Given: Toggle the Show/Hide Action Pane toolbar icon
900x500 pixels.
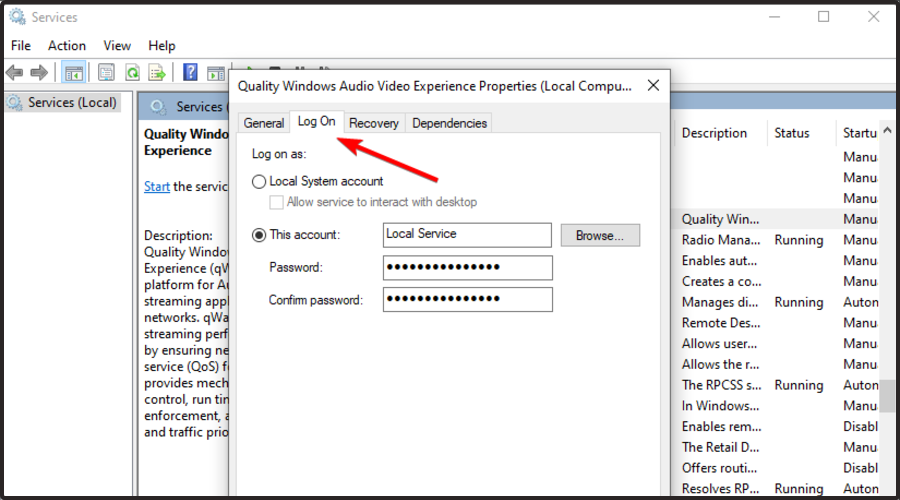Looking at the screenshot, I should (216, 73).
